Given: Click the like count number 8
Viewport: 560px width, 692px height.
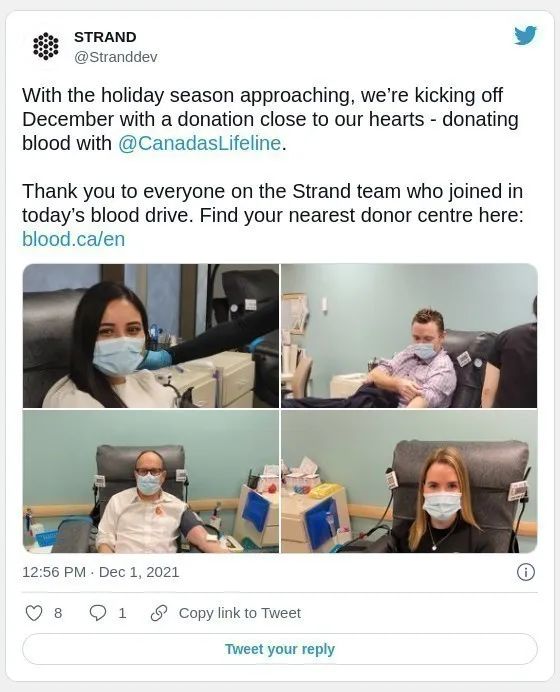Looking at the screenshot, I should click(x=58, y=613).
